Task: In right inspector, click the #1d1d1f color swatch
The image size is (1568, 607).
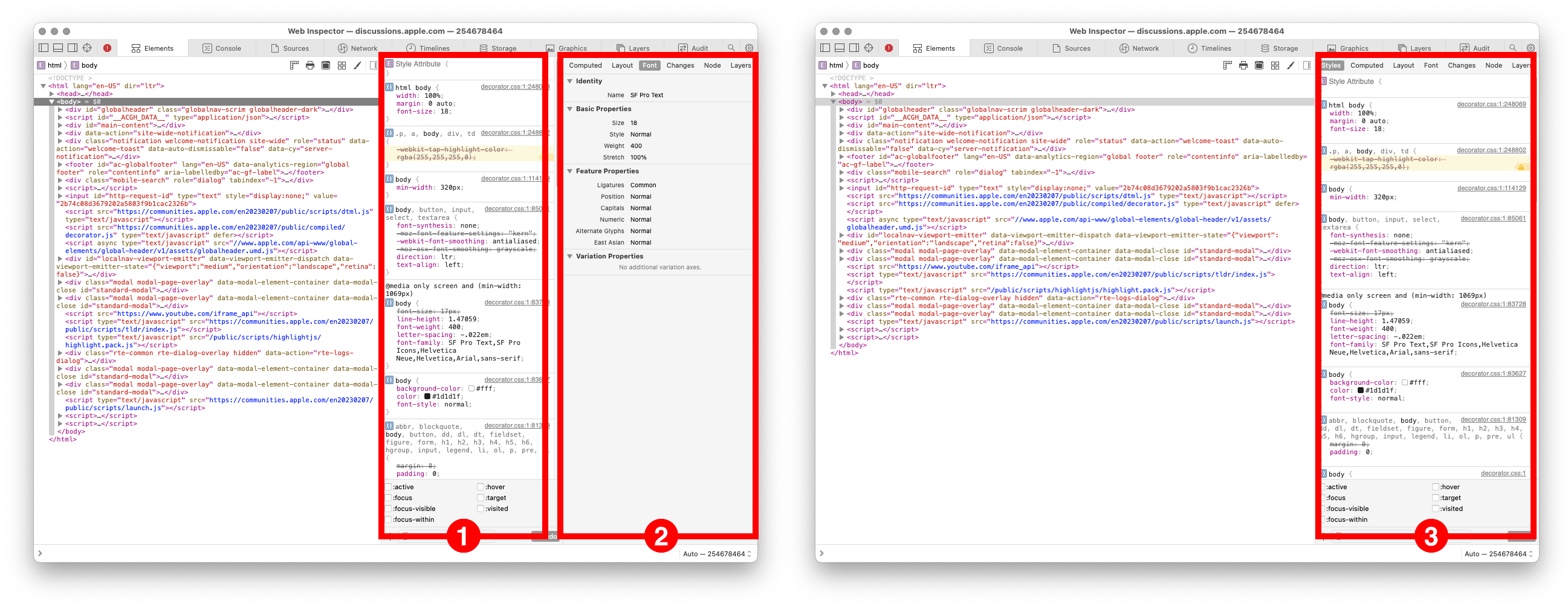Action: tap(1361, 390)
